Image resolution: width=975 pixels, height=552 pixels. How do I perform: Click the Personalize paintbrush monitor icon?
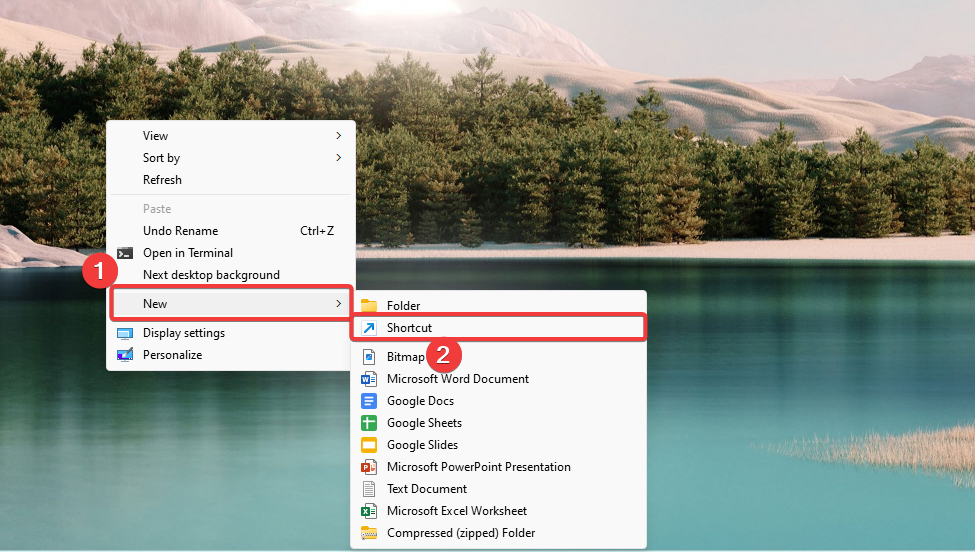coord(125,355)
